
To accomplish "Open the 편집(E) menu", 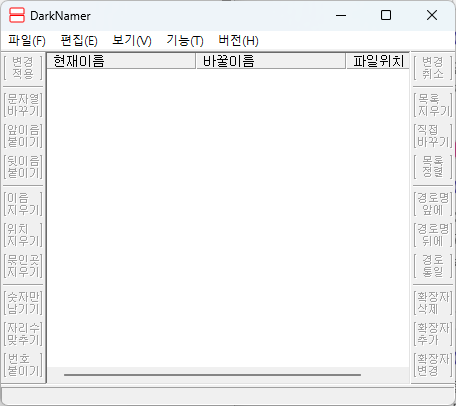I will coord(79,41).
